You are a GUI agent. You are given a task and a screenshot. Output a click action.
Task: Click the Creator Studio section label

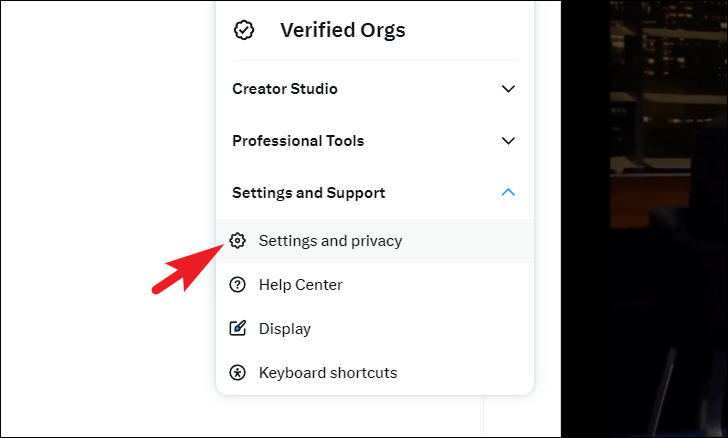(x=285, y=89)
